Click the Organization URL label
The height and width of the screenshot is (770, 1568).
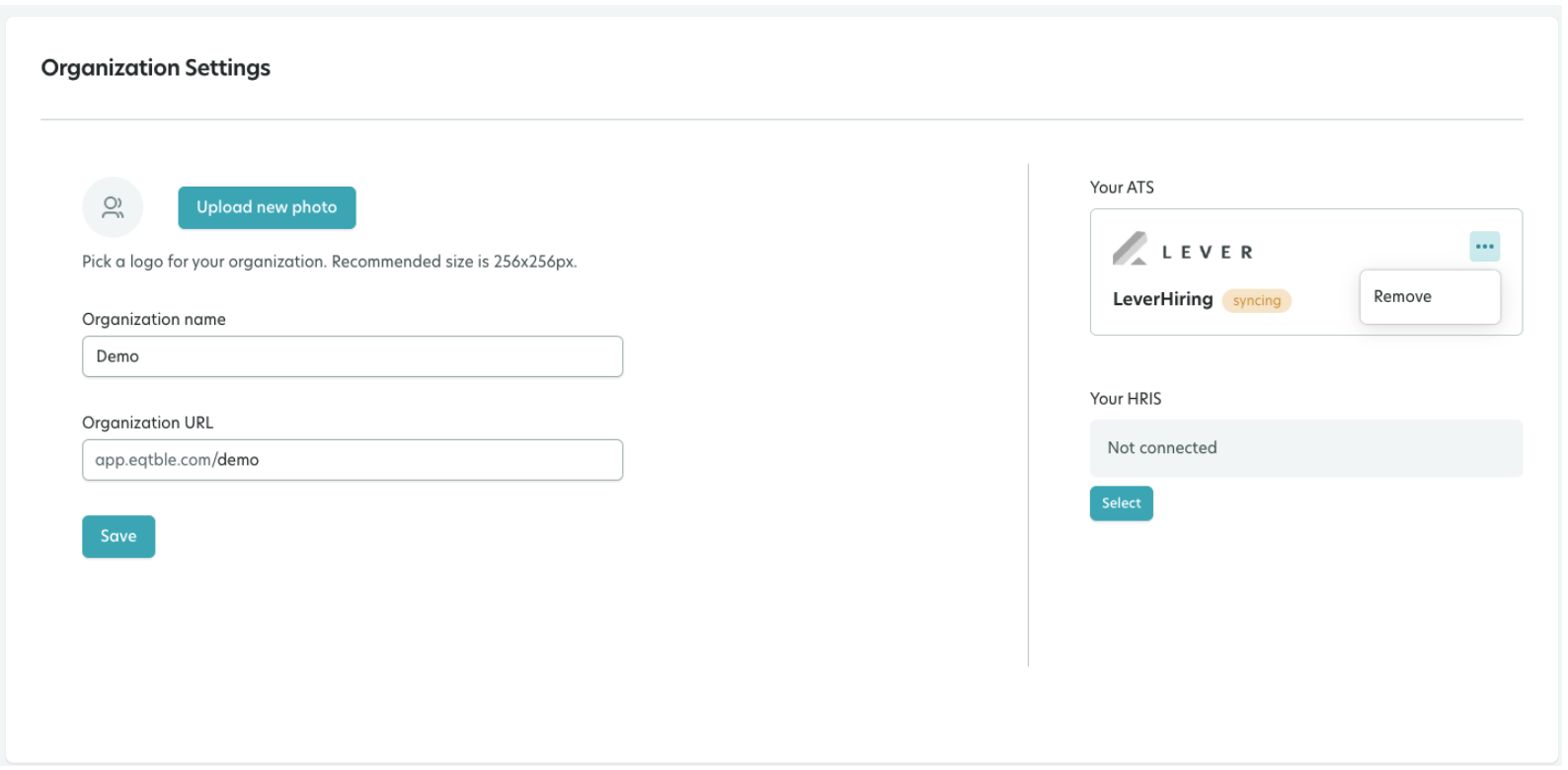(148, 423)
